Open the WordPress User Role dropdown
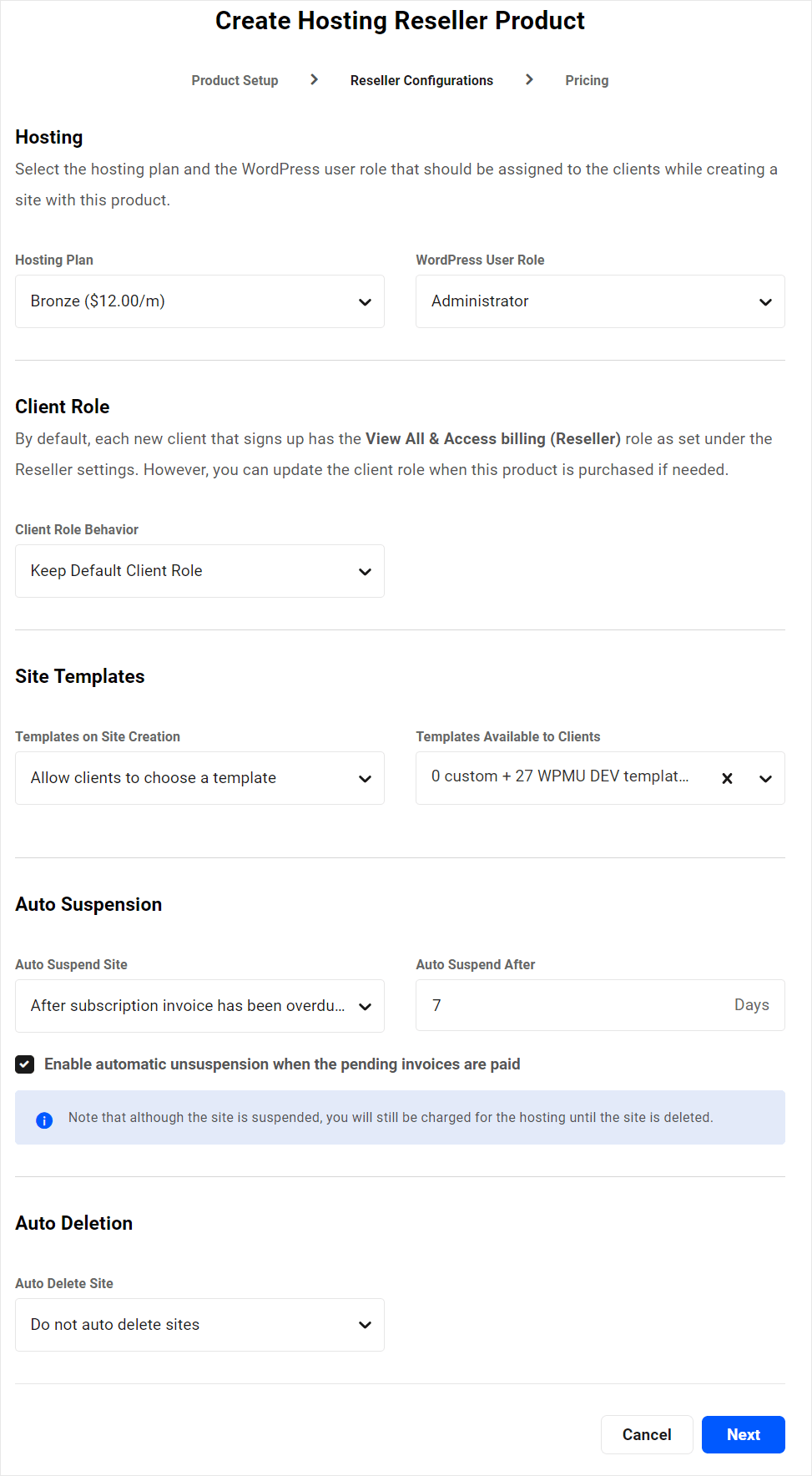This screenshot has width=812, height=1476. (600, 301)
